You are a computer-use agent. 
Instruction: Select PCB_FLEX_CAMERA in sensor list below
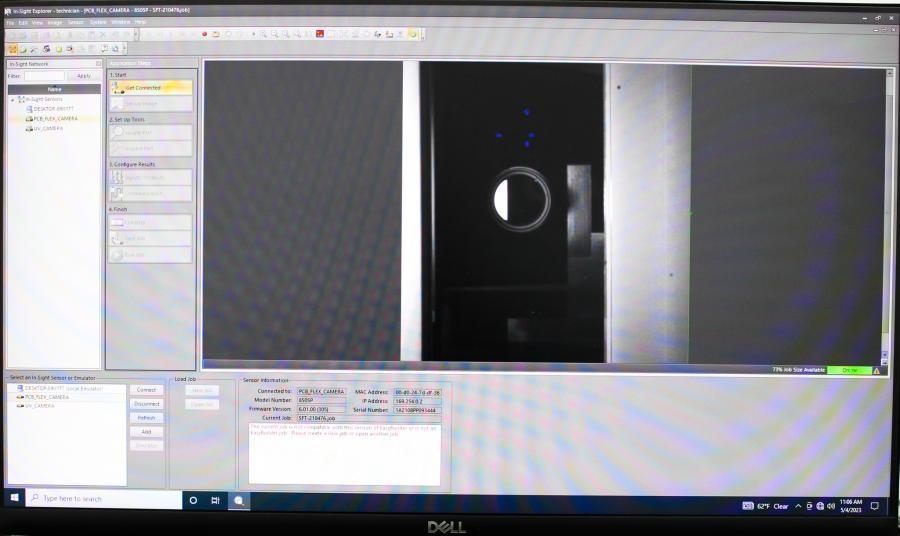coord(43,397)
